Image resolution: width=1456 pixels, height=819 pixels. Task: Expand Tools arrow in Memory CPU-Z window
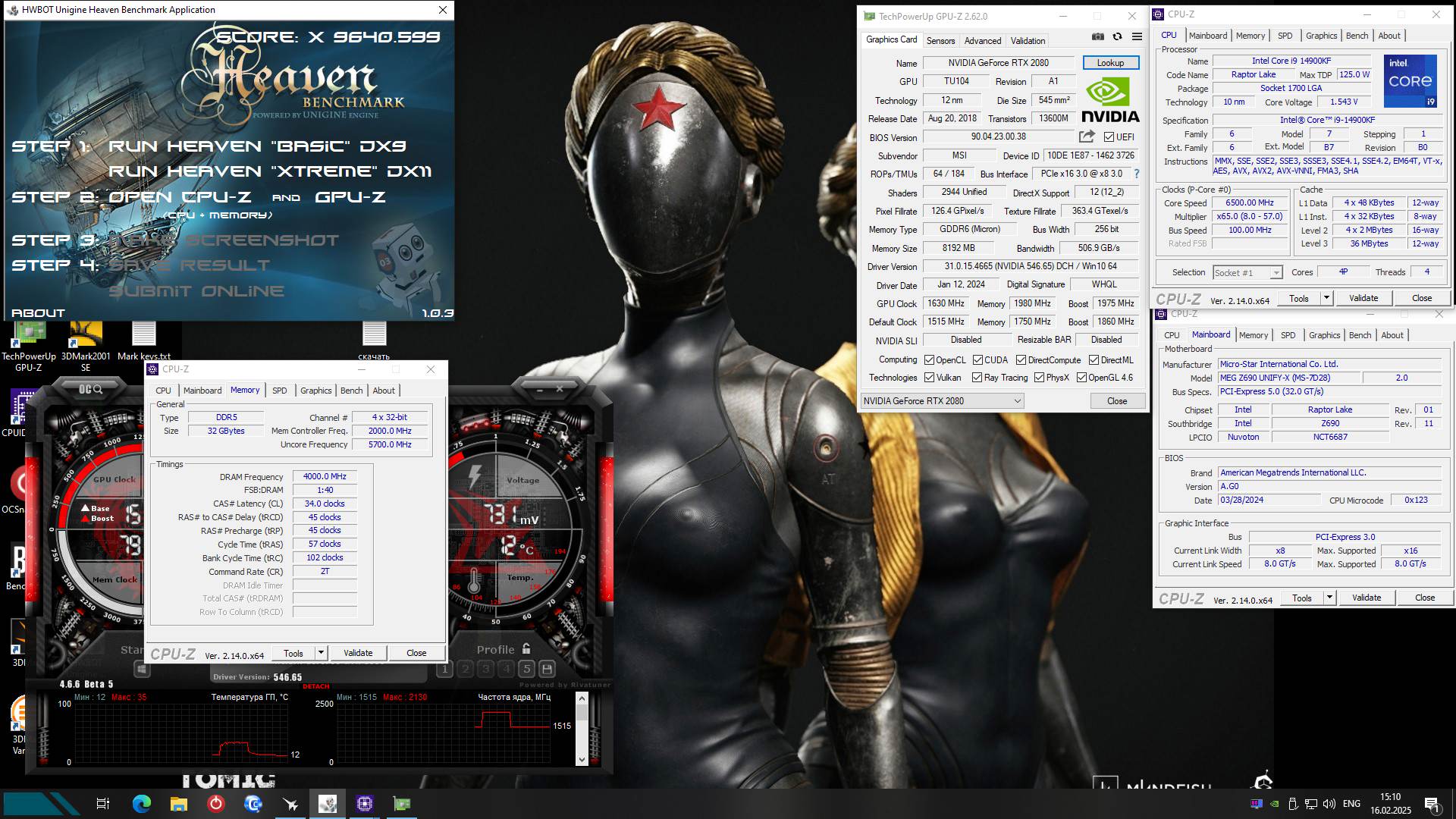pos(321,653)
